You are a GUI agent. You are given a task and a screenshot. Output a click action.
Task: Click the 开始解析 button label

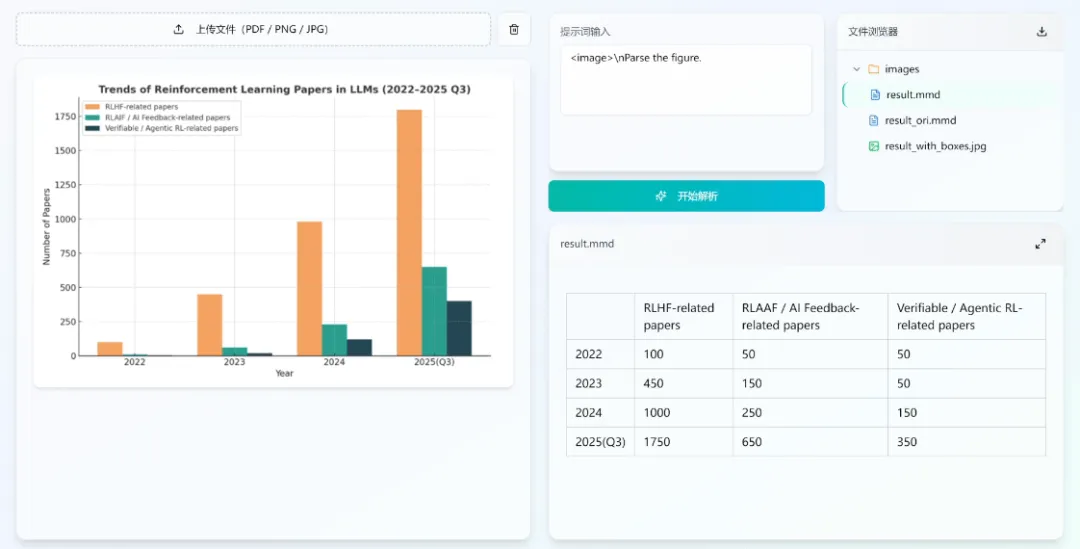coord(697,196)
